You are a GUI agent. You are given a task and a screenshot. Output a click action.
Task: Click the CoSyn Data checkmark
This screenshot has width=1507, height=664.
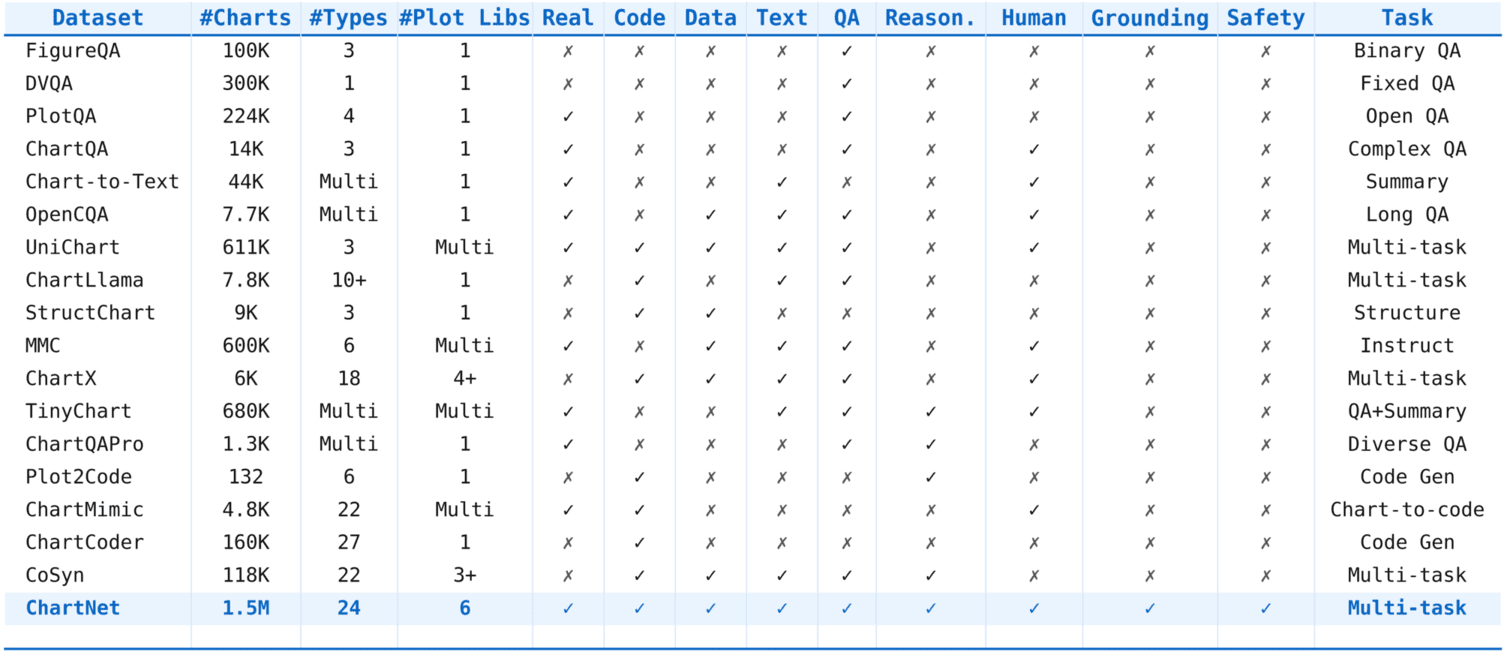[711, 575]
